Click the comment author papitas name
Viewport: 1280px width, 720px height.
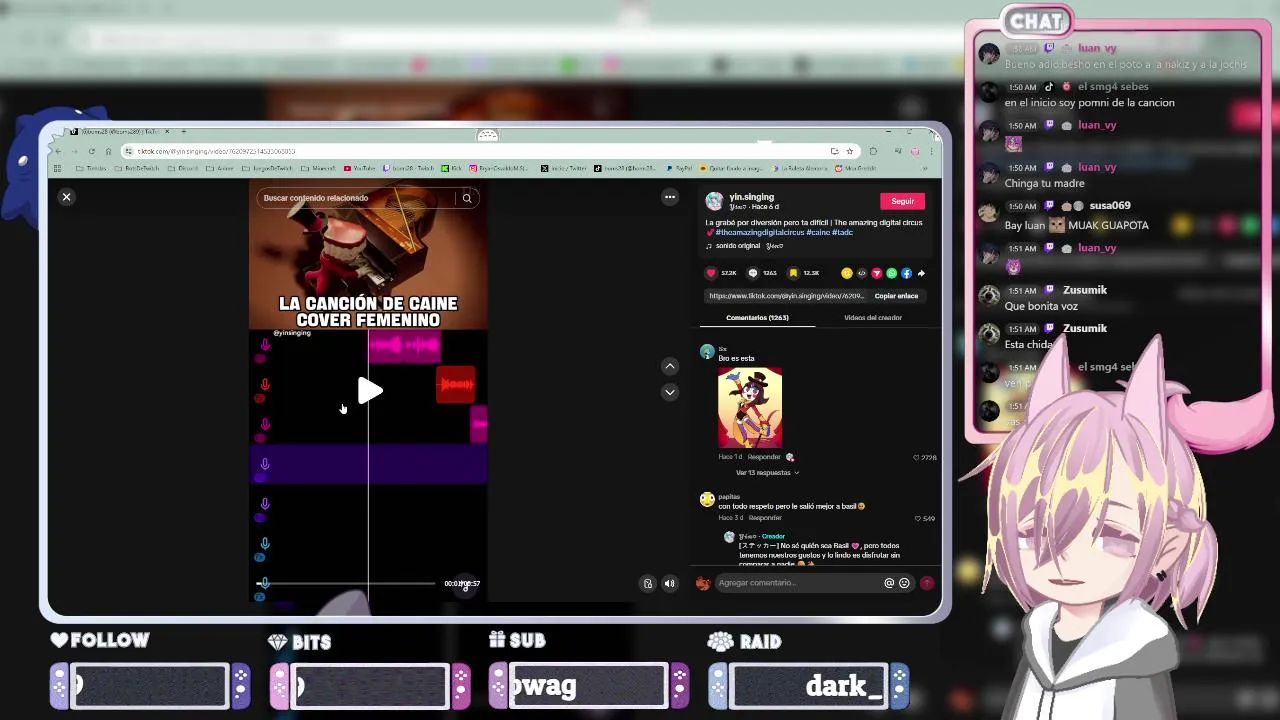tap(729, 497)
